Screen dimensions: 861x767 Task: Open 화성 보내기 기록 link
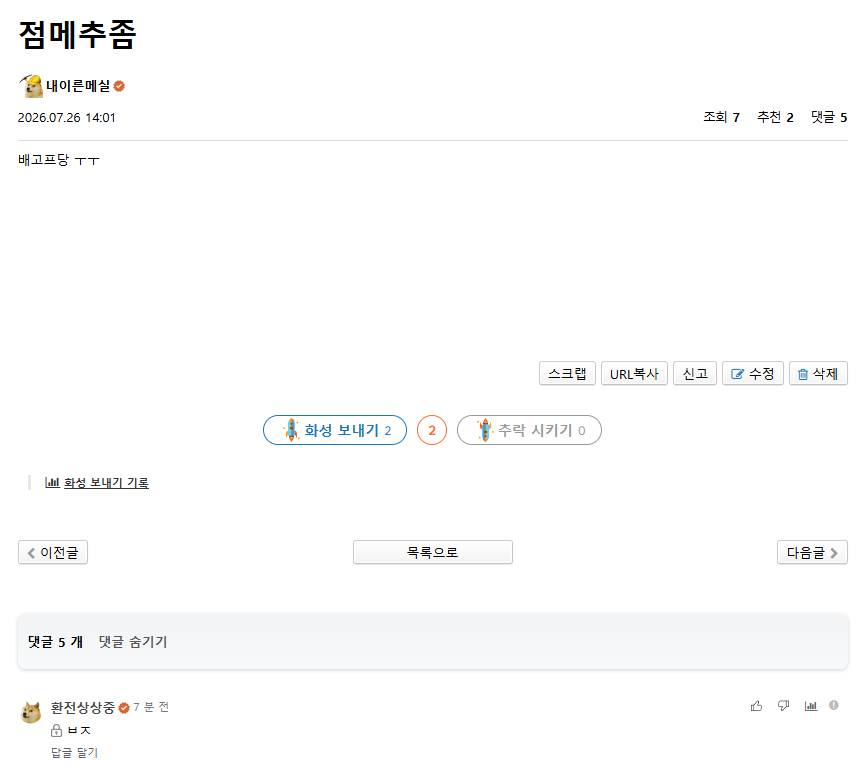click(x=107, y=483)
